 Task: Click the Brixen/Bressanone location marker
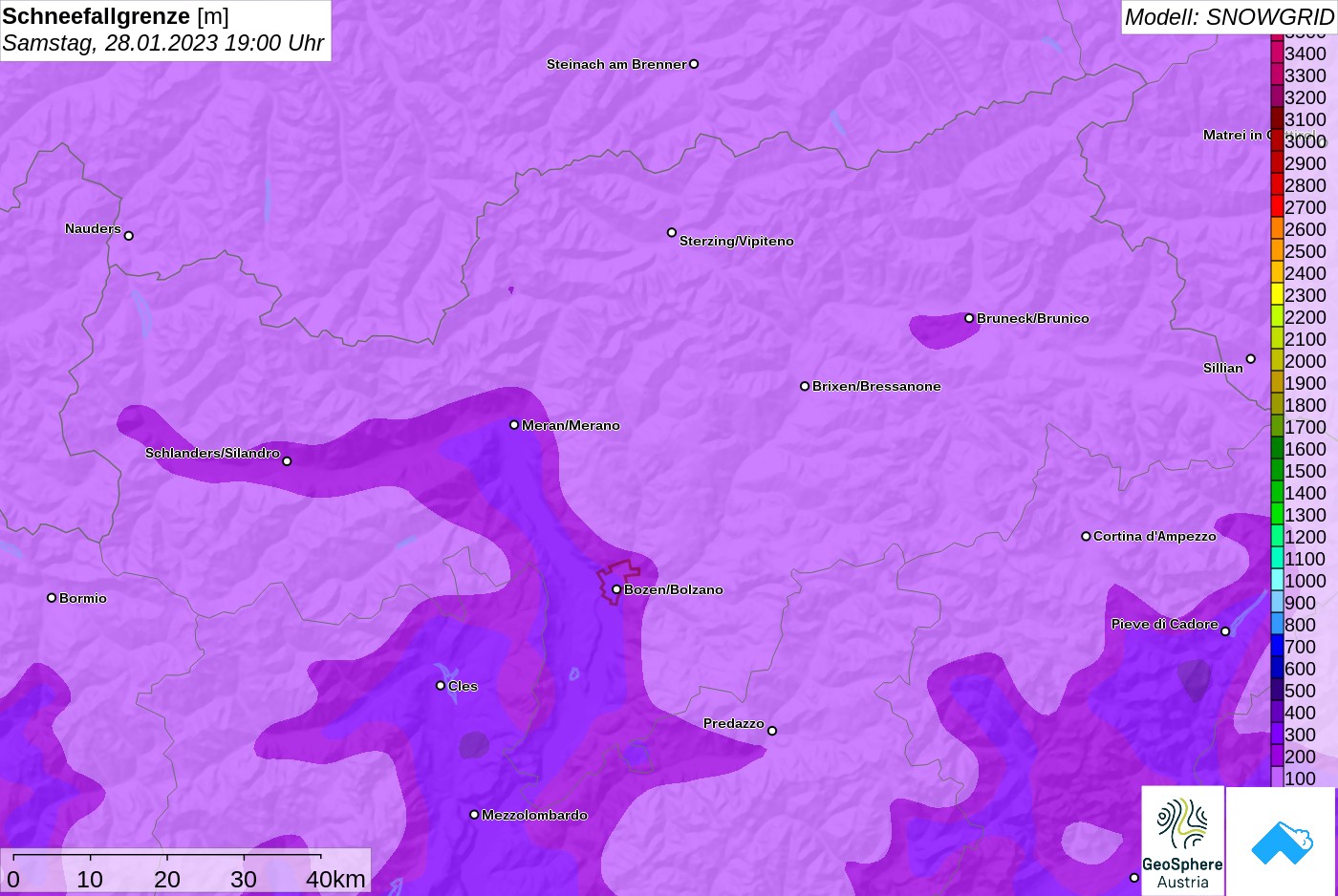pos(805,386)
